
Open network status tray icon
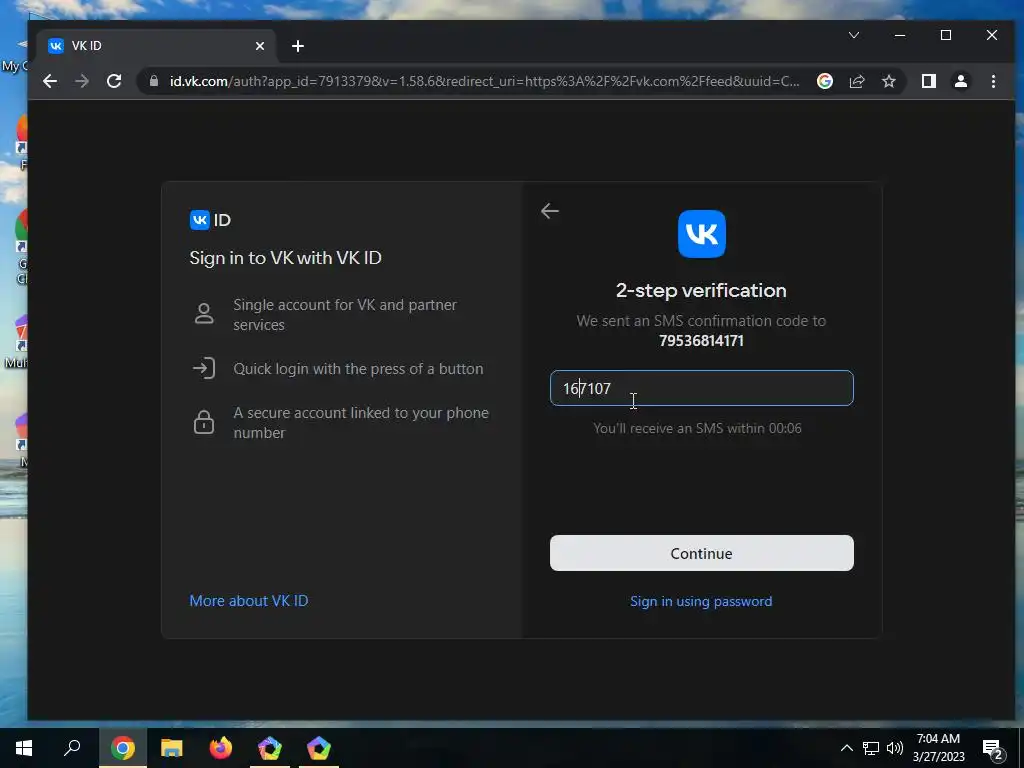[871, 748]
